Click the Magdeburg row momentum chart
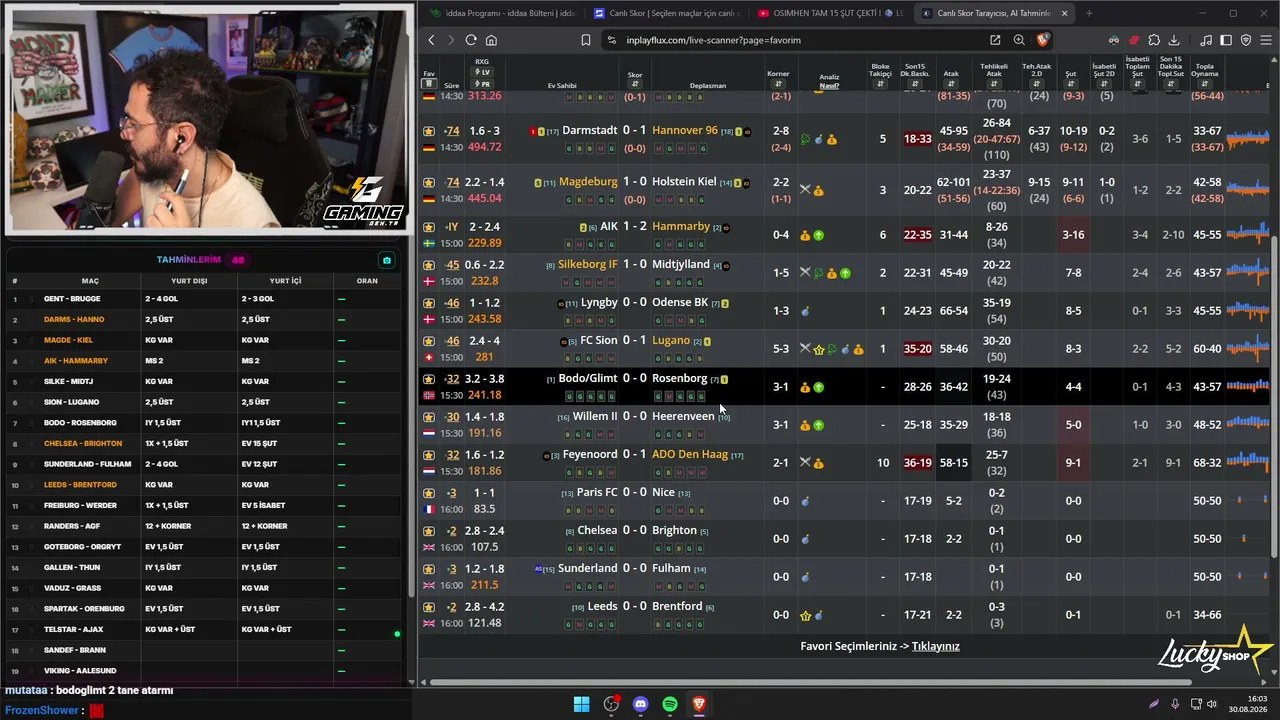The height and width of the screenshot is (720, 1280). click(1247, 190)
